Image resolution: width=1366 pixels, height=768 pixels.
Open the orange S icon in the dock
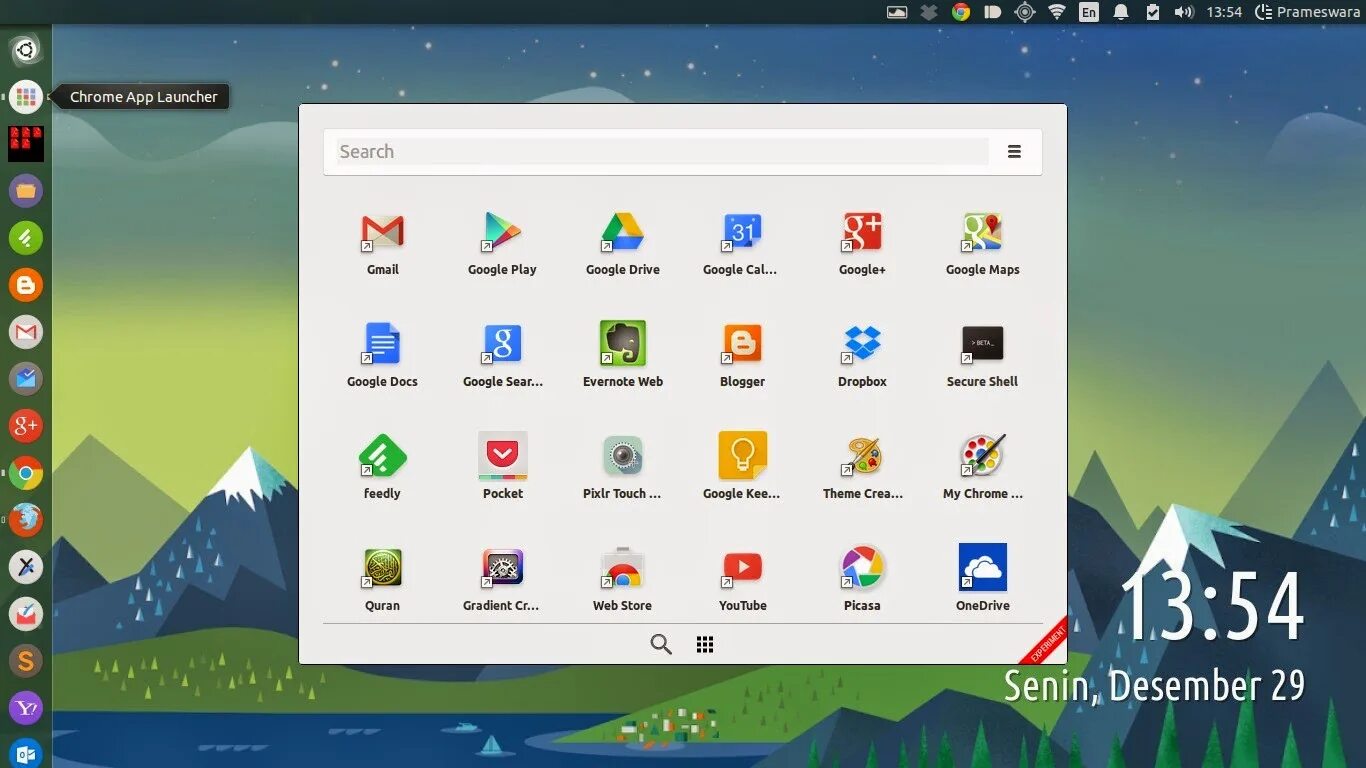(26, 661)
